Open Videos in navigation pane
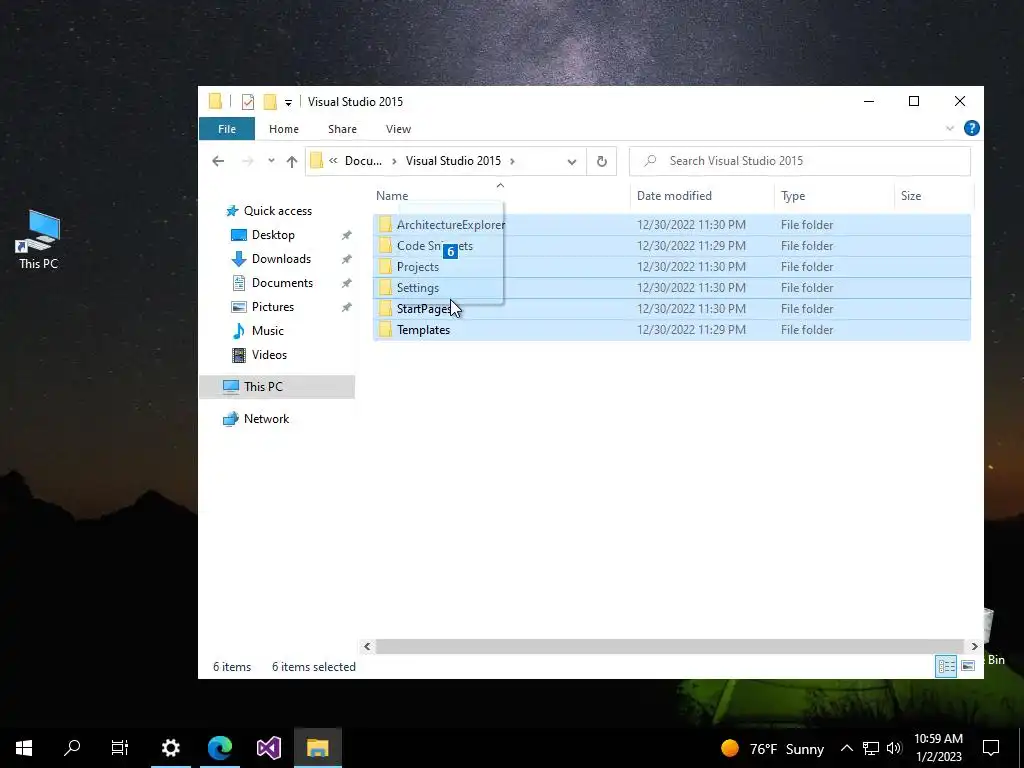The image size is (1024, 768). (x=269, y=355)
